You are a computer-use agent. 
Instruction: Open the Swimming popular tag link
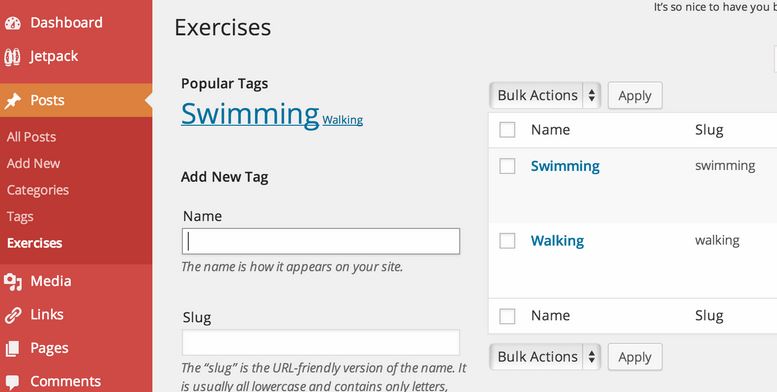click(x=250, y=114)
